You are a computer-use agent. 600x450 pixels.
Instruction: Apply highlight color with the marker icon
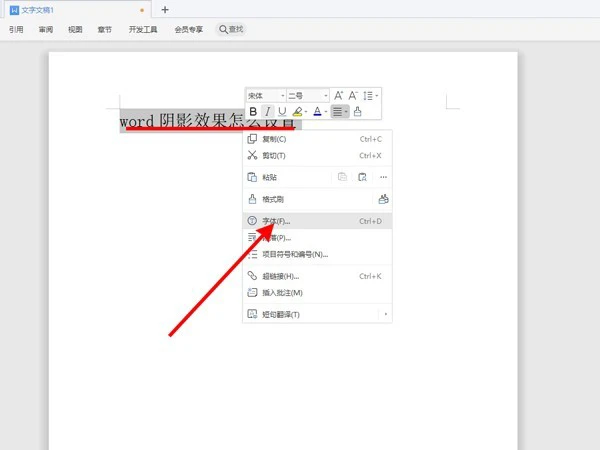tap(297, 111)
